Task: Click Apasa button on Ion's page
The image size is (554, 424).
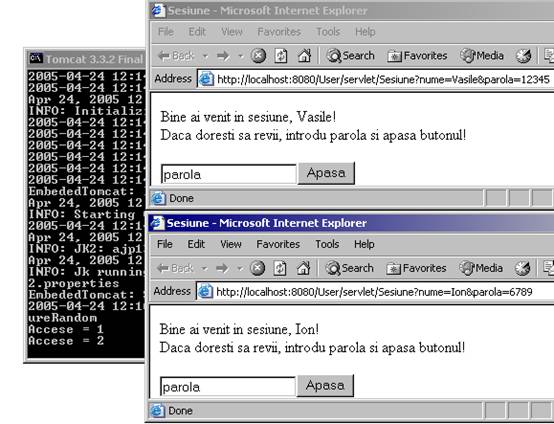Action: pyautogui.click(x=325, y=385)
